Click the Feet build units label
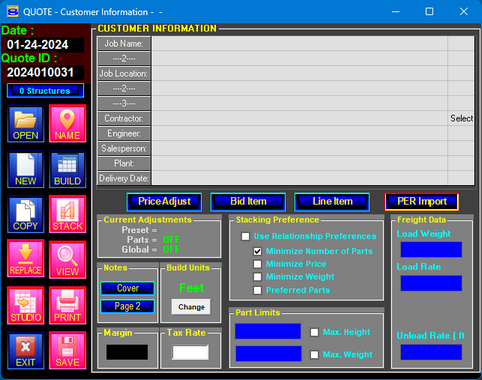482x380 pixels. point(191,288)
